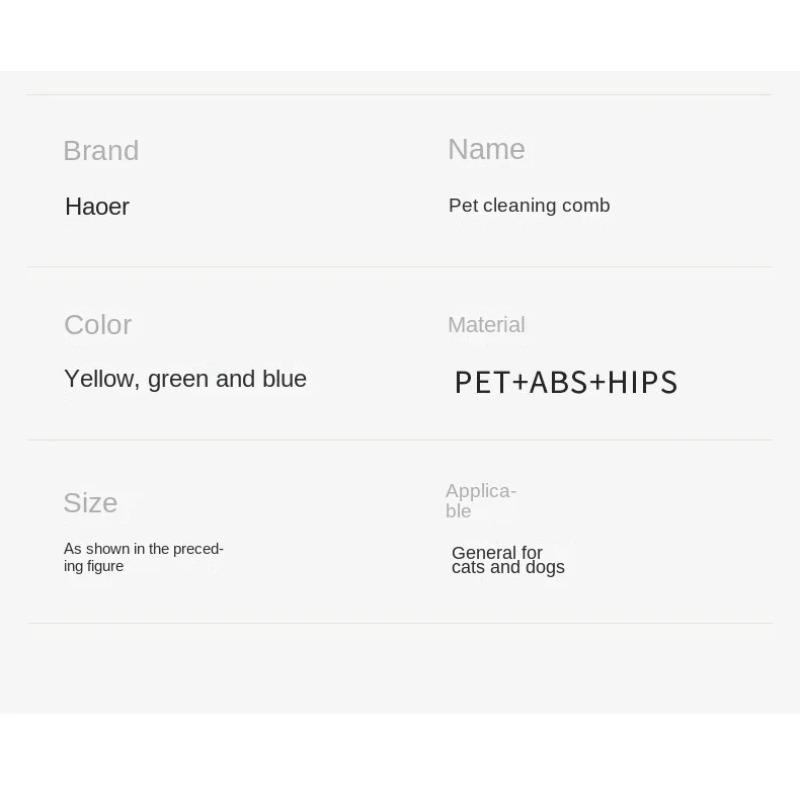Click the Material heading

point(486,325)
